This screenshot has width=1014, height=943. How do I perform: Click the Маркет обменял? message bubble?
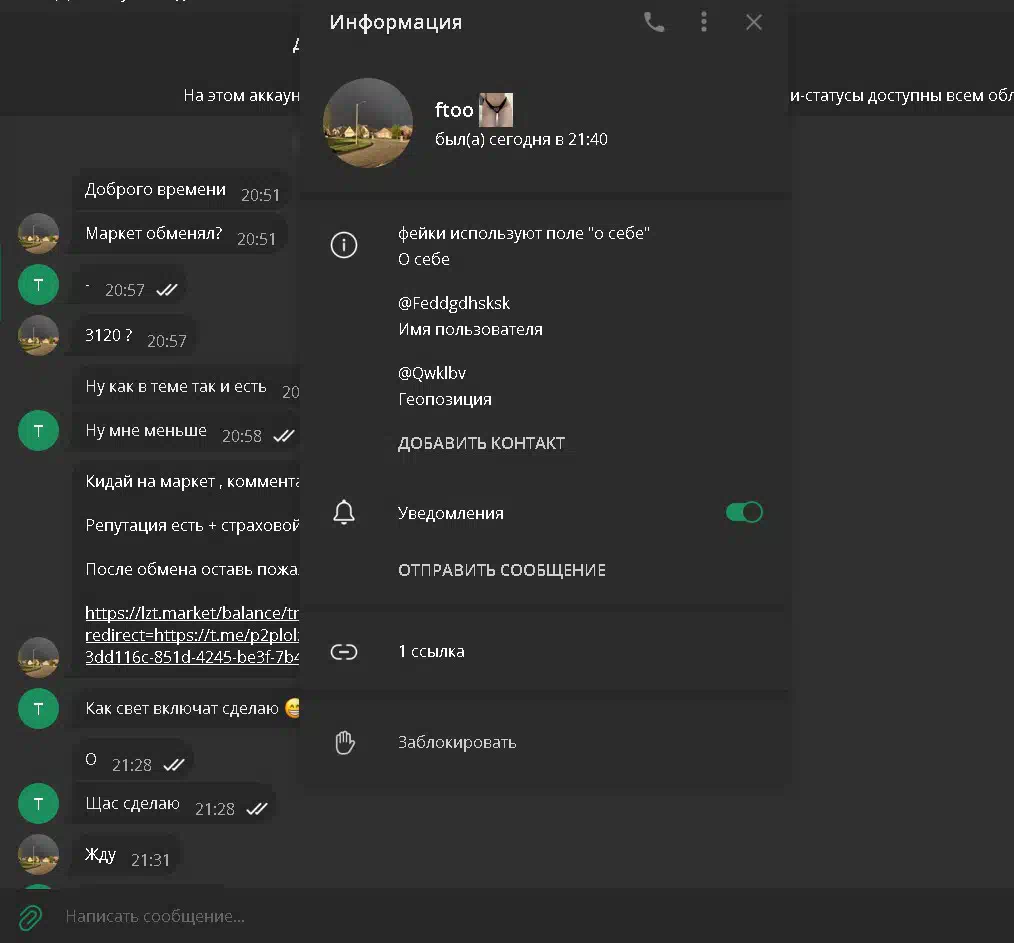(180, 234)
